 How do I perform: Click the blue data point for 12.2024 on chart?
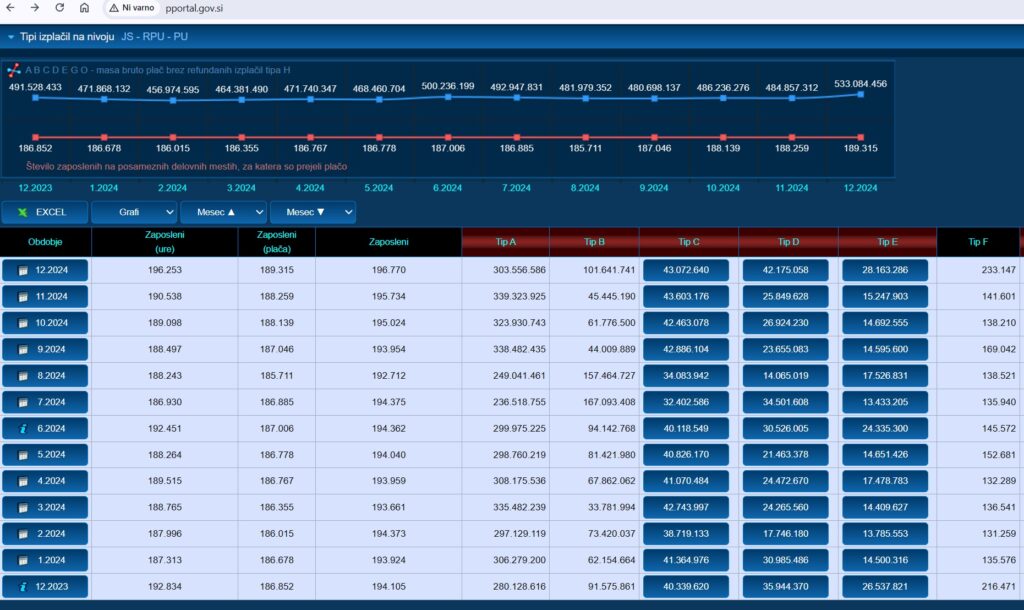(x=861, y=94)
